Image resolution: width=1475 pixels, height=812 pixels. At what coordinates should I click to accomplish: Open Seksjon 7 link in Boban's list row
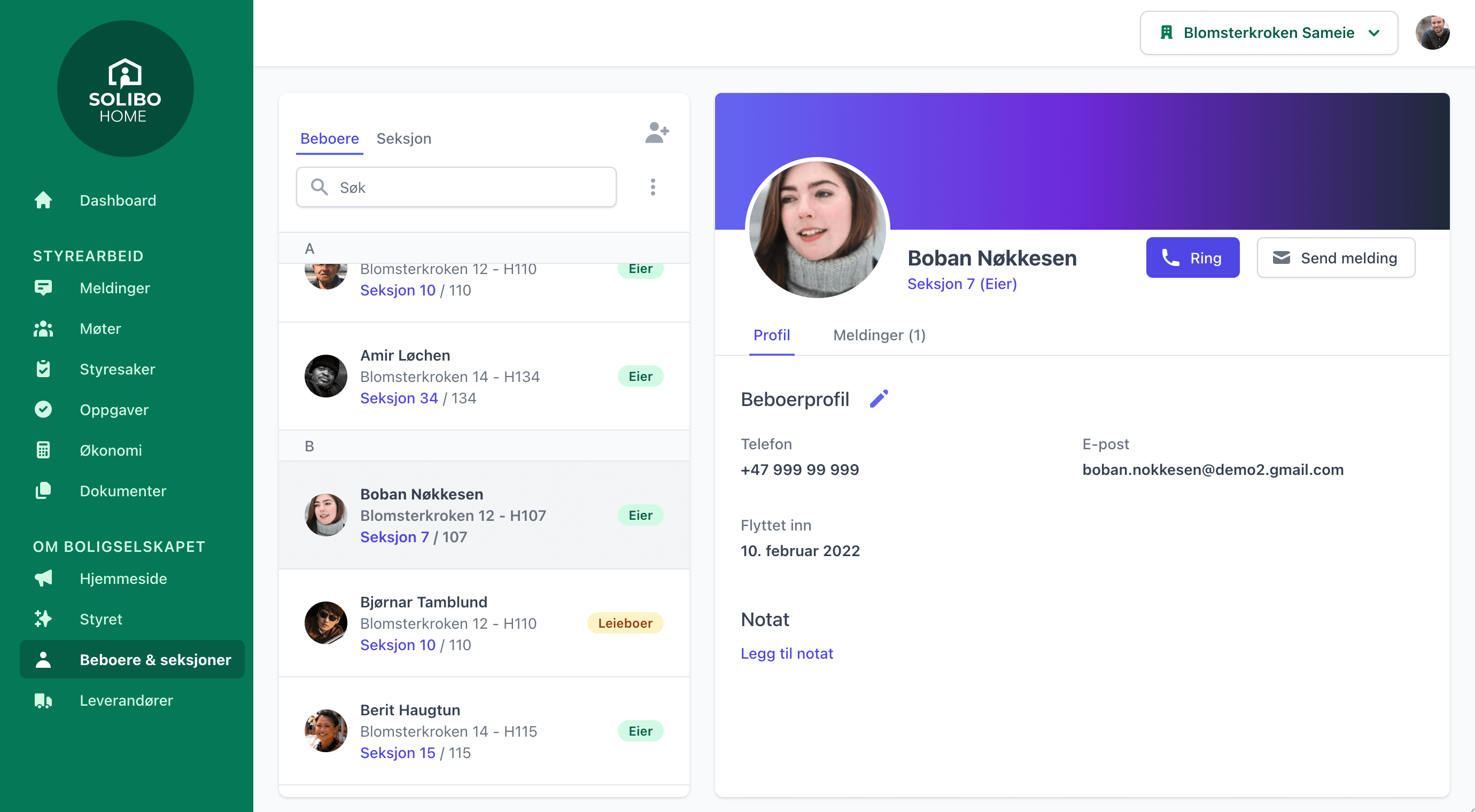[x=394, y=537]
